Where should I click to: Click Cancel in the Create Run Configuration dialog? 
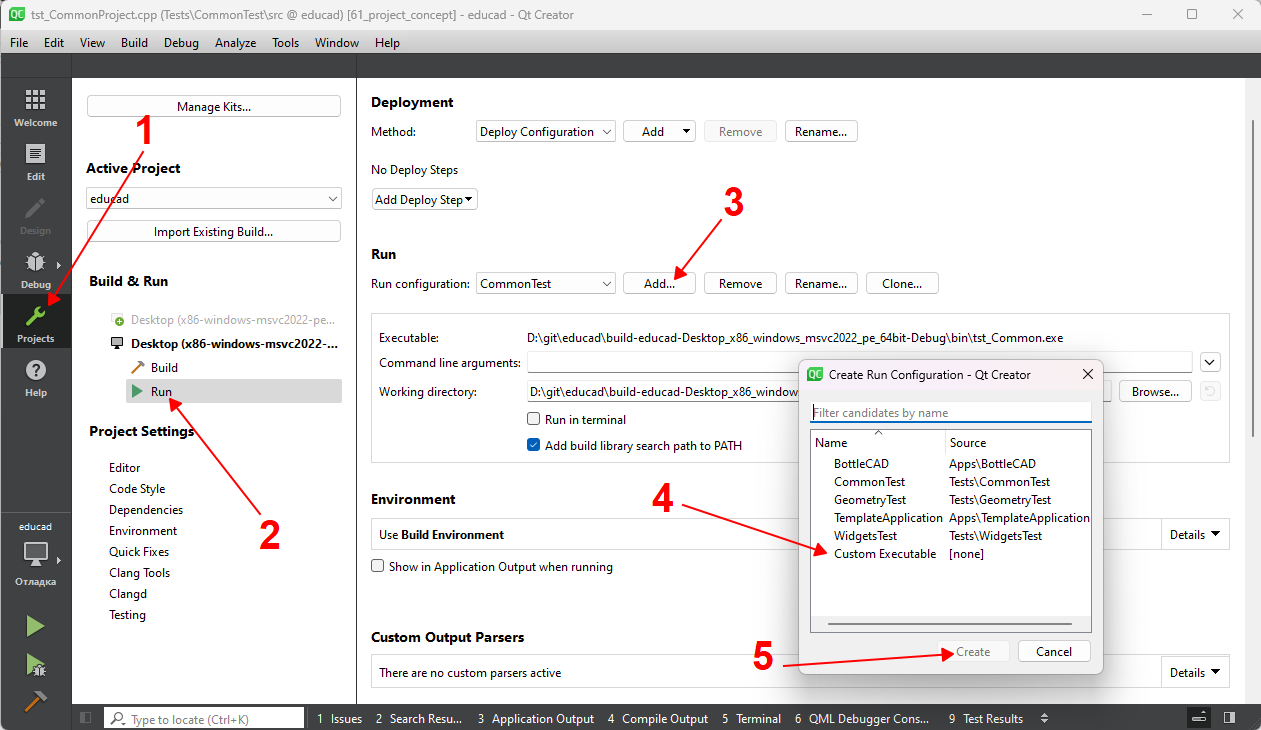(1054, 652)
